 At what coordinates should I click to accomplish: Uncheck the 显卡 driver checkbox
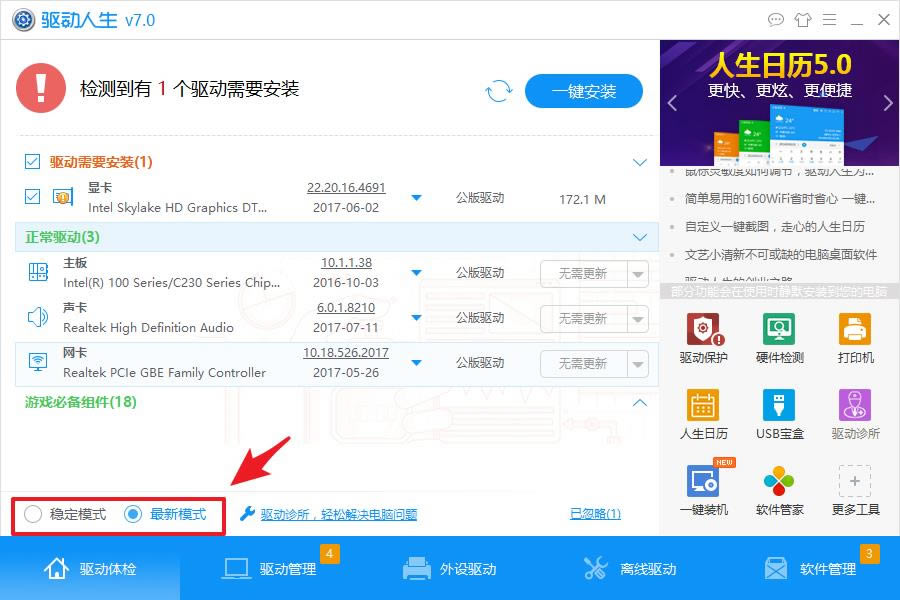pyautogui.click(x=33, y=196)
